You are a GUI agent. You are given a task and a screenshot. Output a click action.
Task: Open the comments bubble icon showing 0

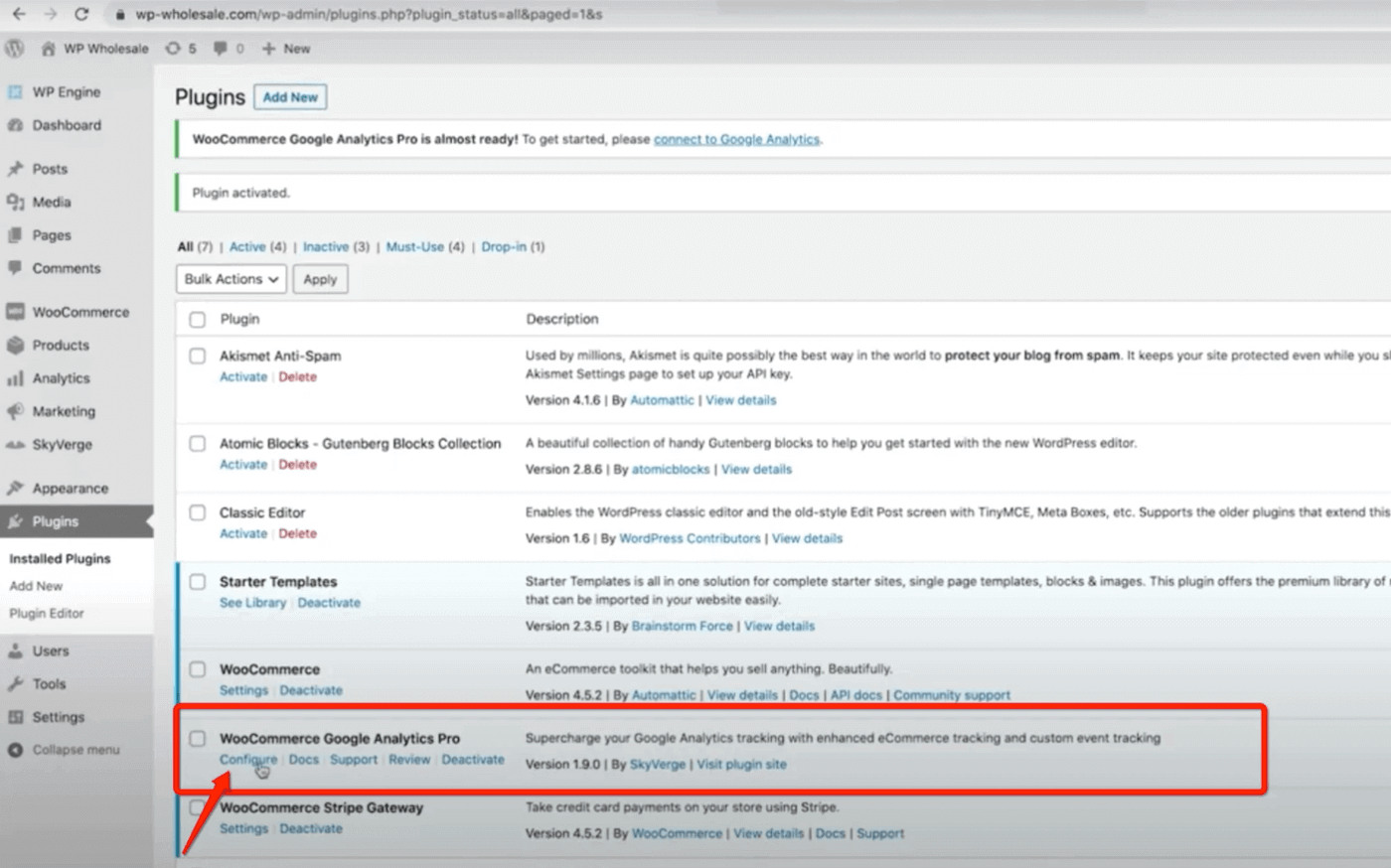pyautogui.click(x=220, y=49)
